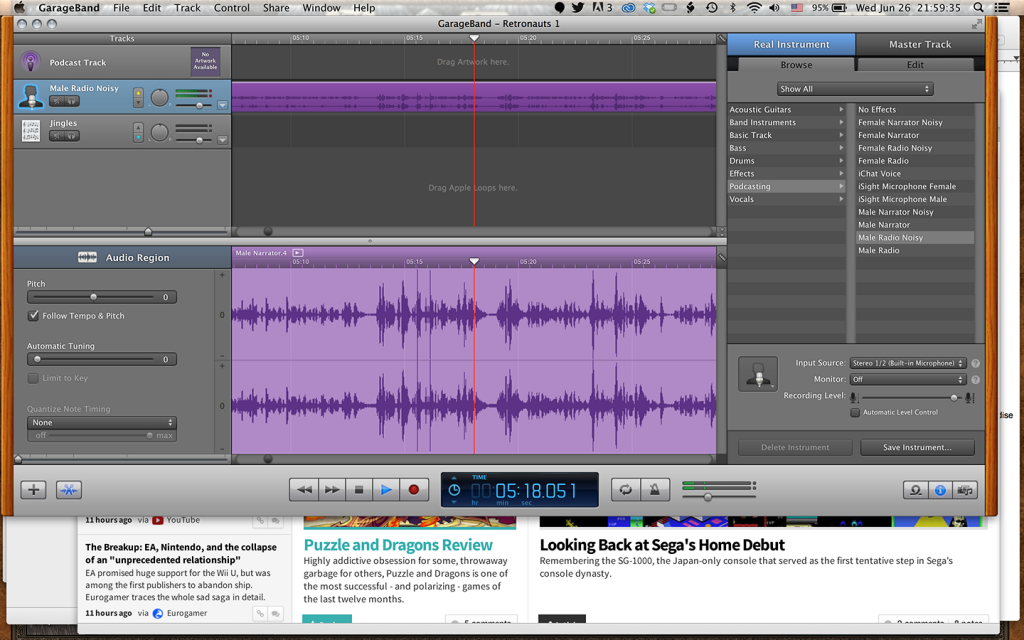Click the pan knob of the Jingles track
This screenshot has width=1024, height=640.
[159, 132]
